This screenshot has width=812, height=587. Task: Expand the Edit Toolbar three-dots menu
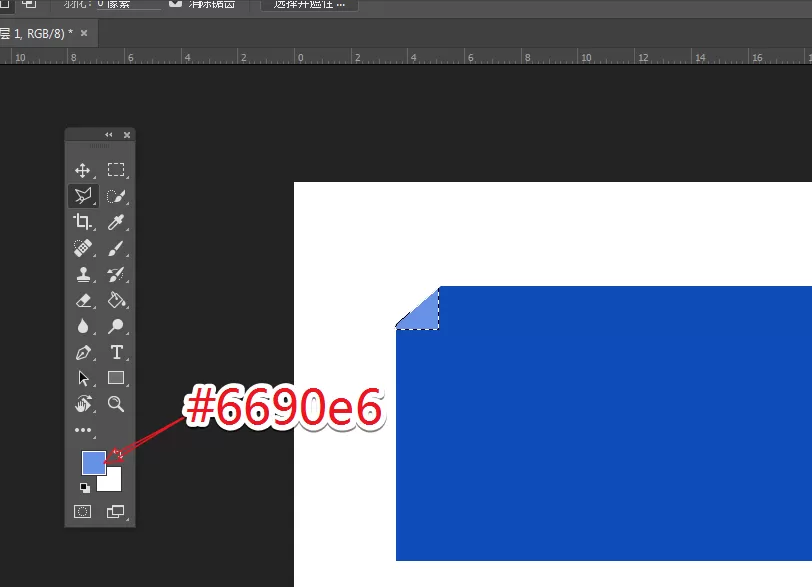coord(83,430)
